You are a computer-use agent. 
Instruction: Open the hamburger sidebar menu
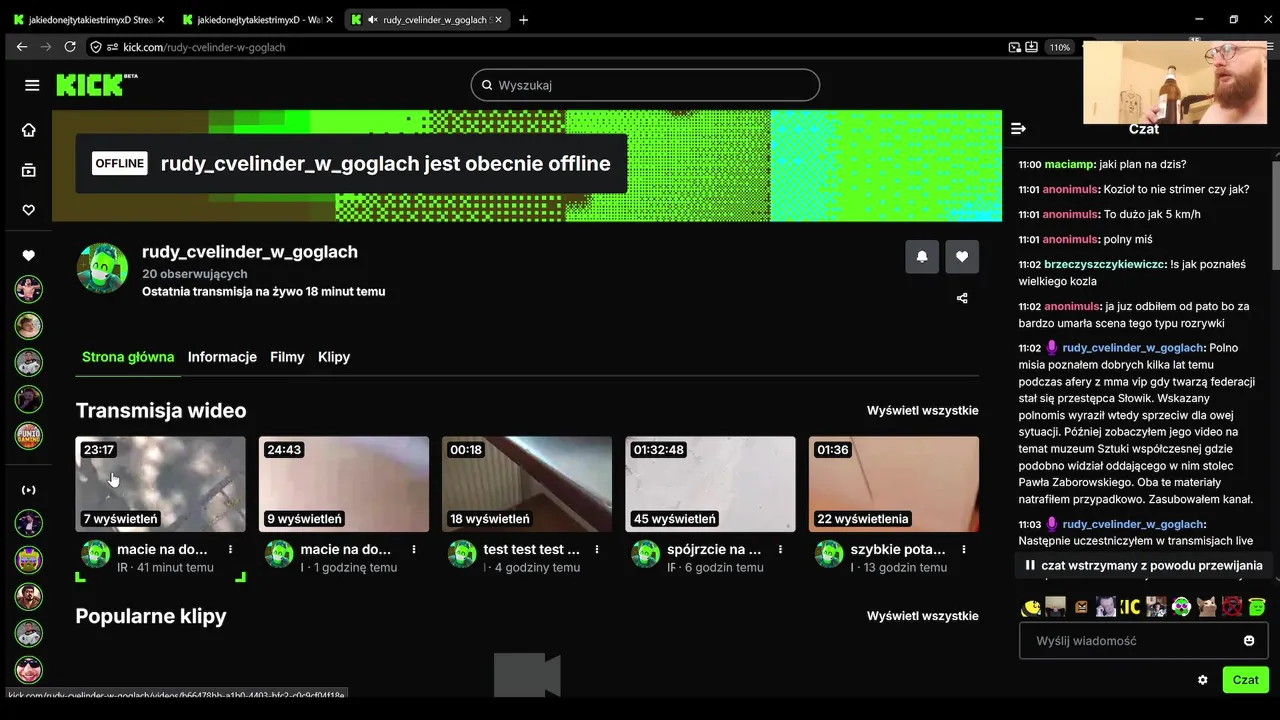click(32, 85)
